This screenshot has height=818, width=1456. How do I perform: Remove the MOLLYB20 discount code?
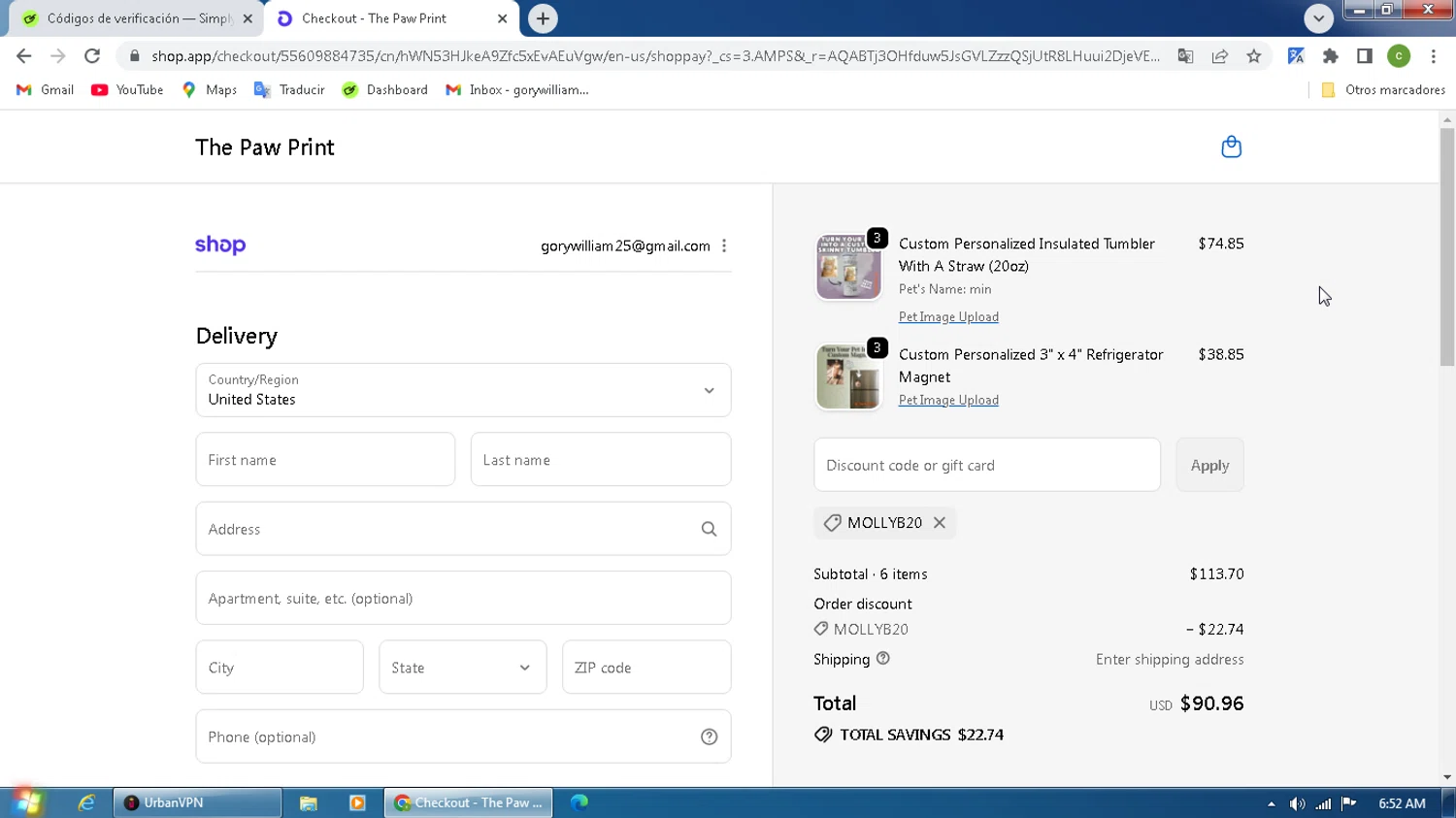939,522
